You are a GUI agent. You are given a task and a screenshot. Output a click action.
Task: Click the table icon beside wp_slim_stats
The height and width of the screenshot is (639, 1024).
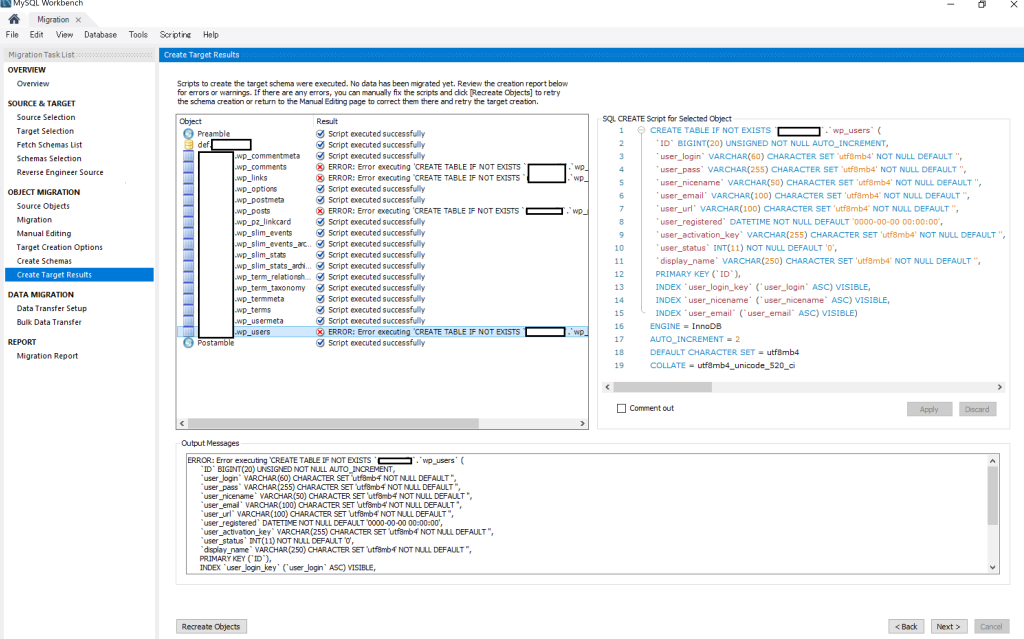pyautogui.click(x=188, y=255)
